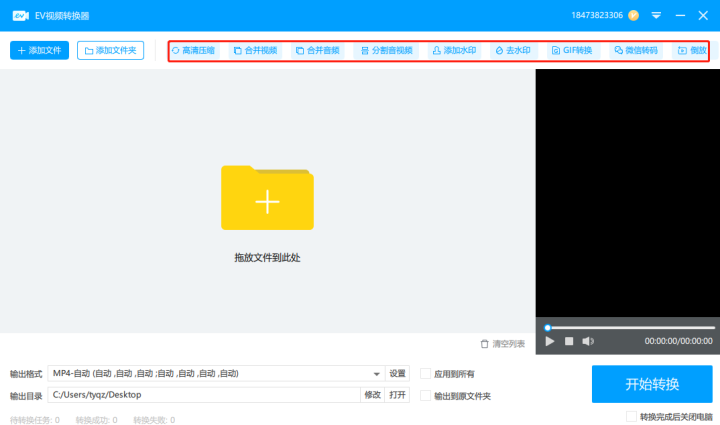Tick the 输出到源文件夹 checkbox
This screenshot has width=720, height=425.
(x=426, y=395)
